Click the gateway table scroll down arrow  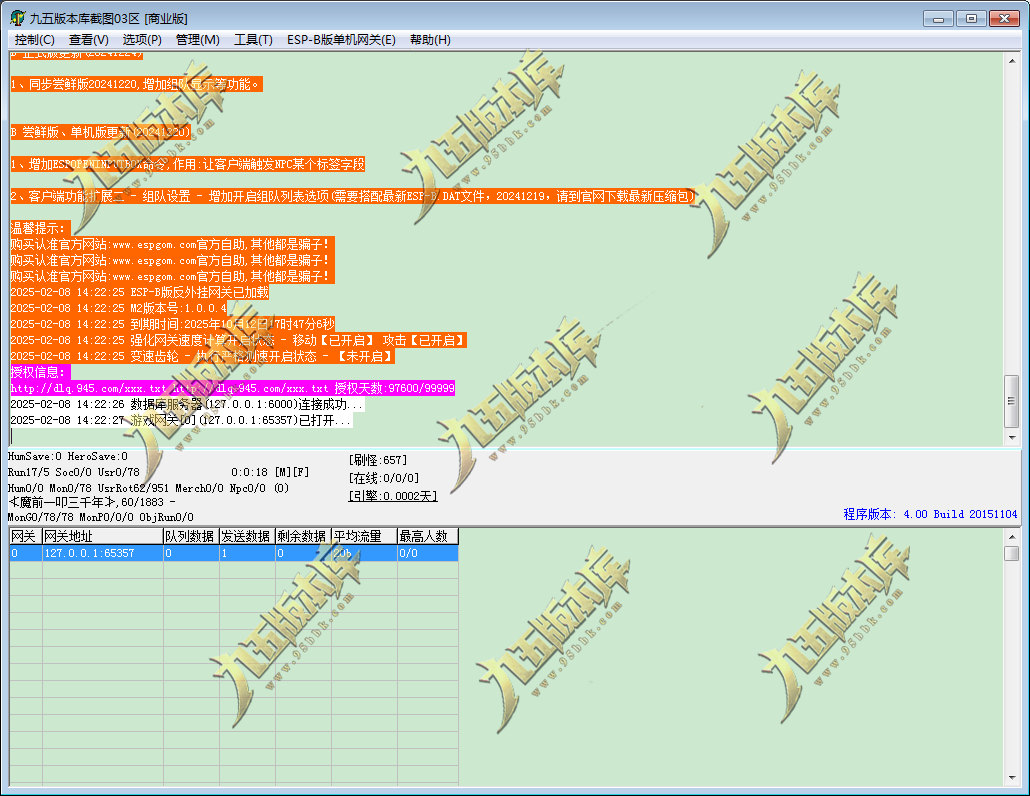tap(1012, 778)
